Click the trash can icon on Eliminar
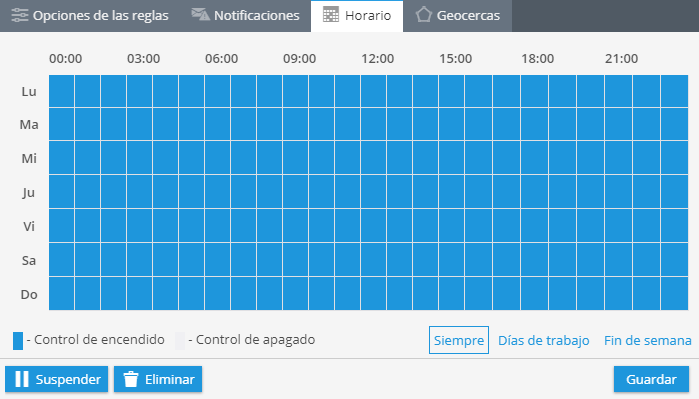699x399 pixels. point(131,379)
